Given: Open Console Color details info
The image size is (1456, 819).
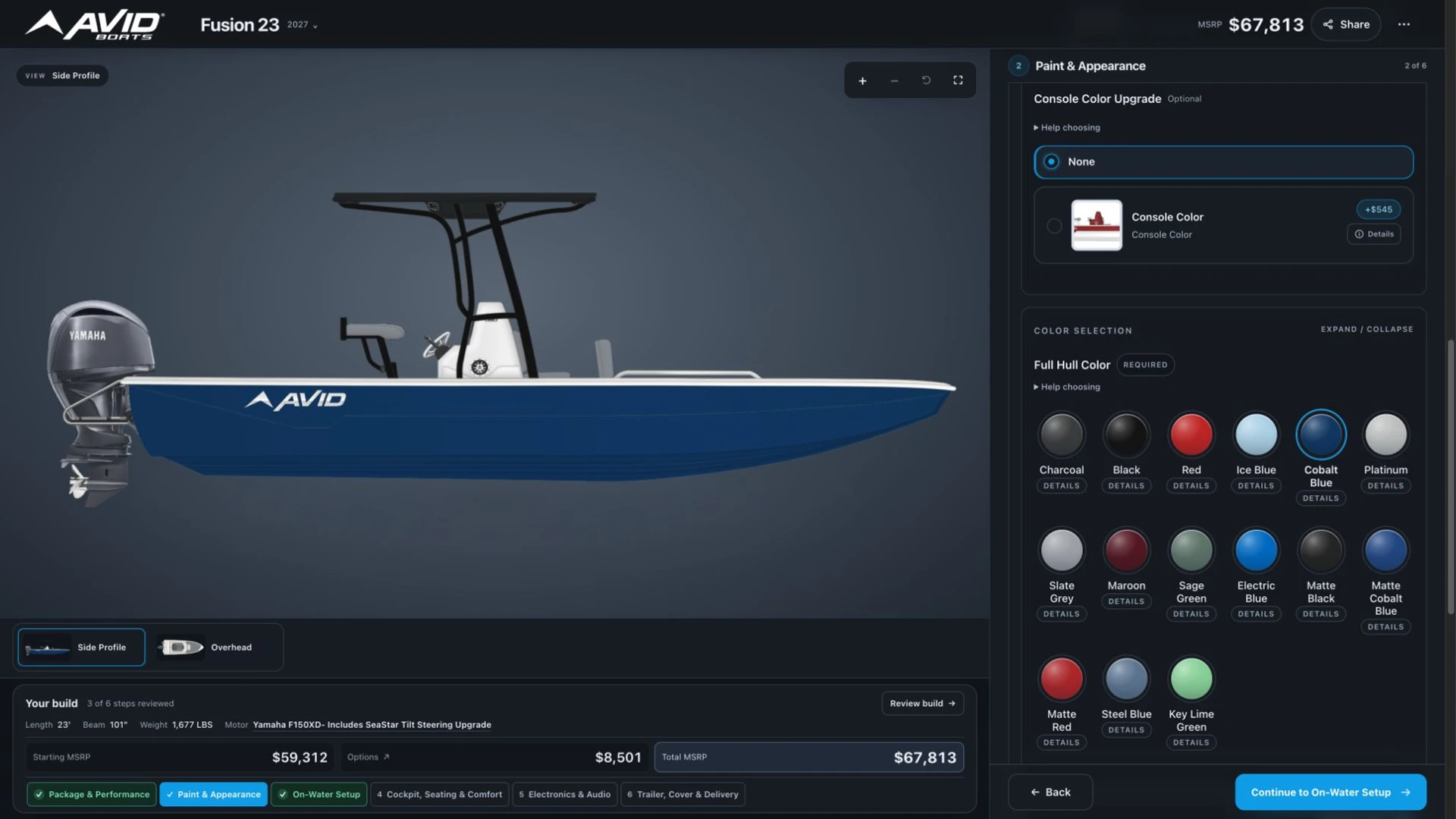Looking at the screenshot, I should (x=1373, y=234).
